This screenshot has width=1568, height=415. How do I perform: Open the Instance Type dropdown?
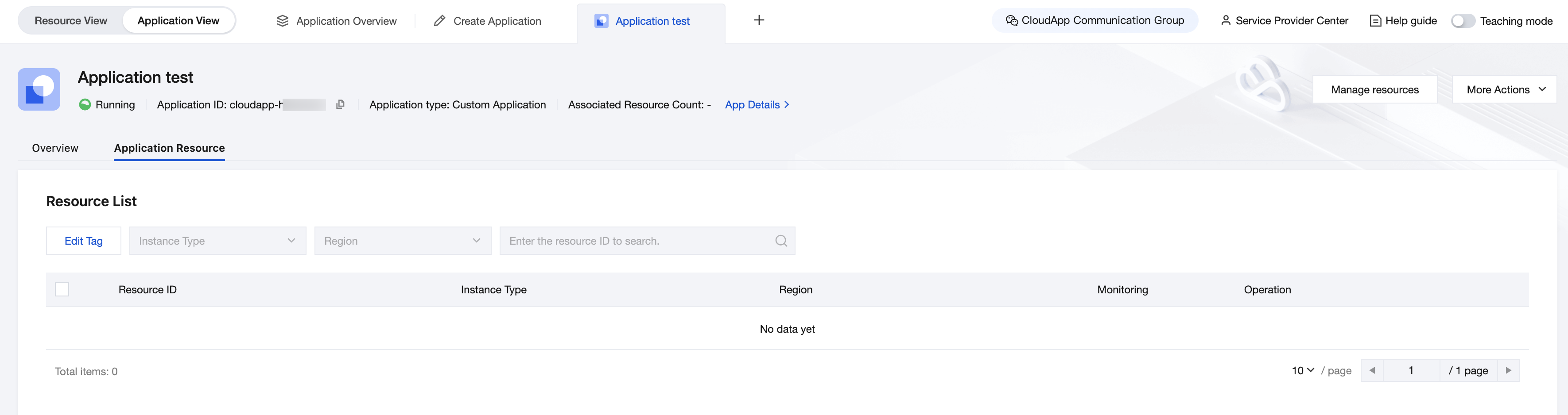point(217,241)
